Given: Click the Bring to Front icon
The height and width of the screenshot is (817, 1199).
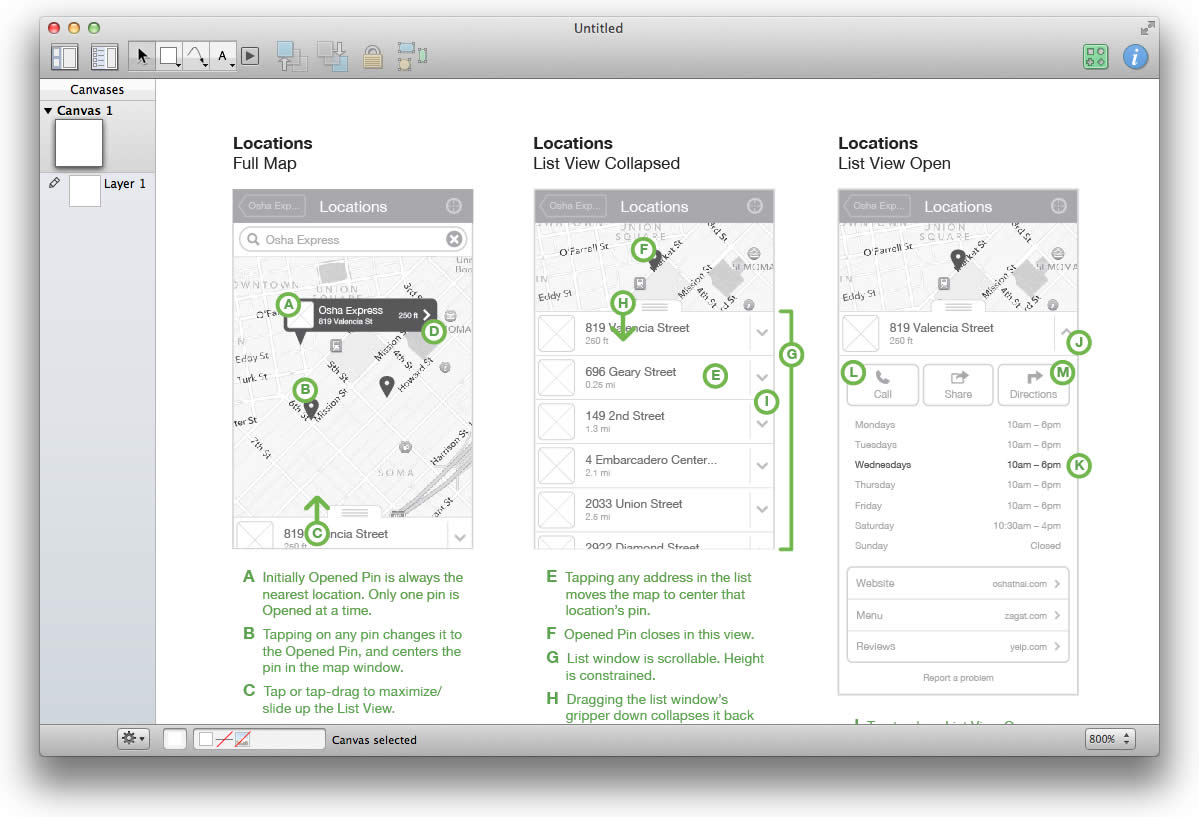Looking at the screenshot, I should click(291, 57).
